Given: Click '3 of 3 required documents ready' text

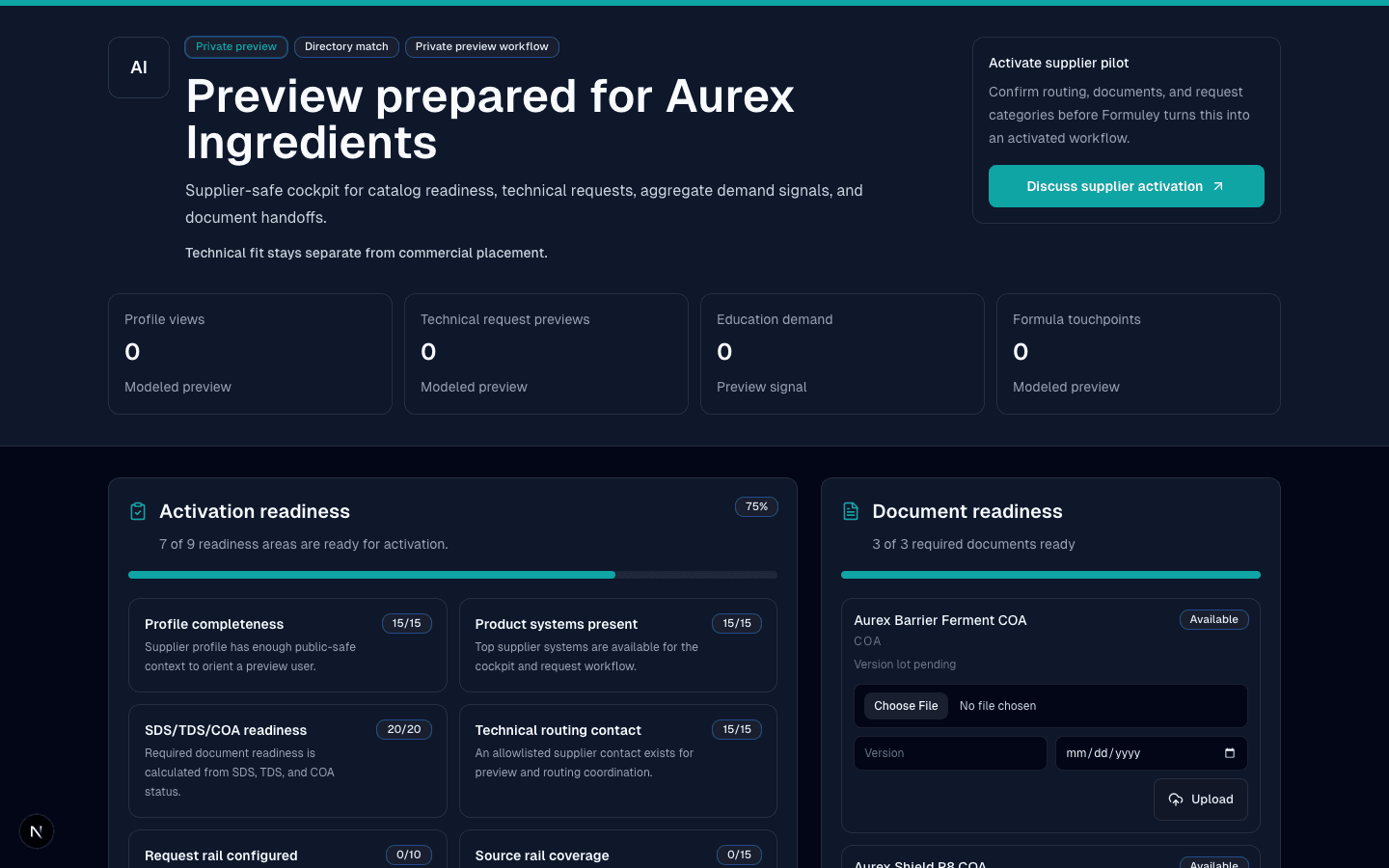Looking at the screenshot, I should coord(973,544).
